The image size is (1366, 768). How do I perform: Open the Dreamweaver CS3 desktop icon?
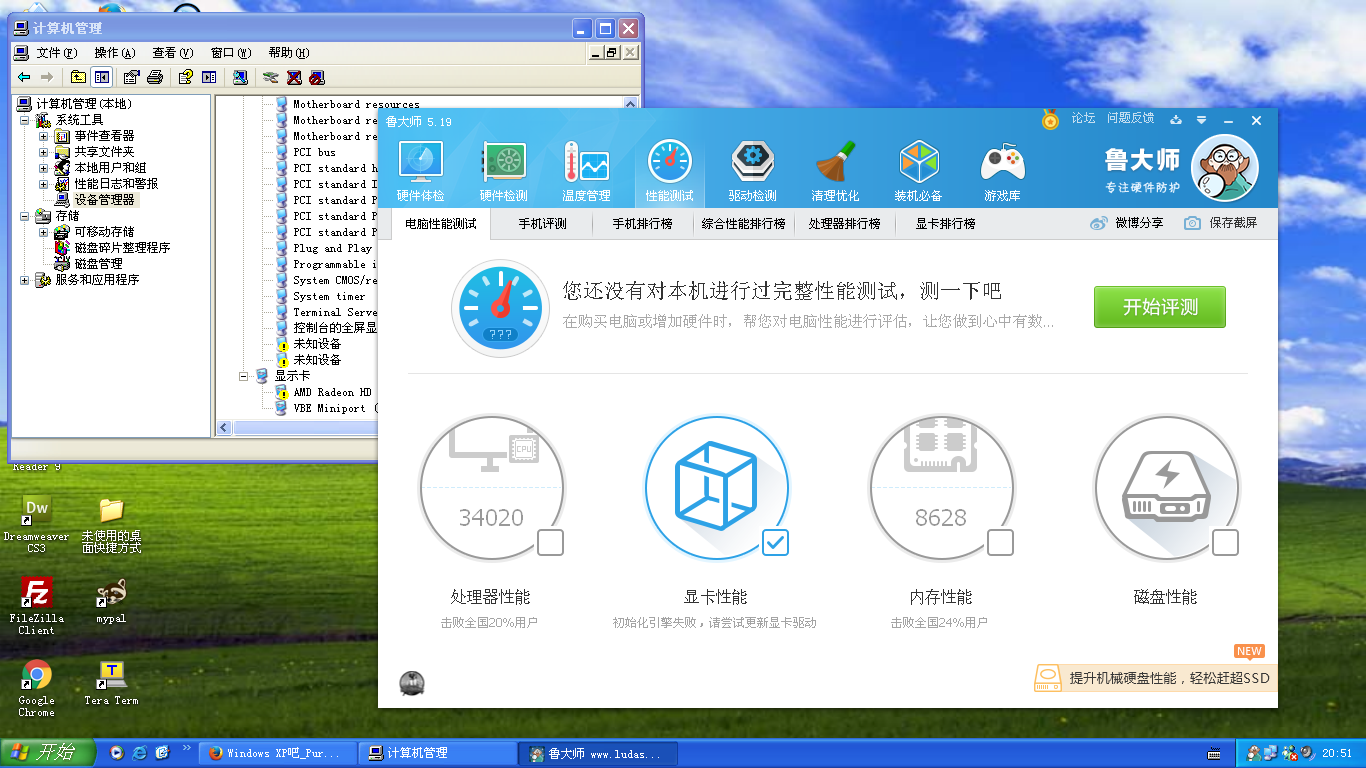click(x=37, y=524)
